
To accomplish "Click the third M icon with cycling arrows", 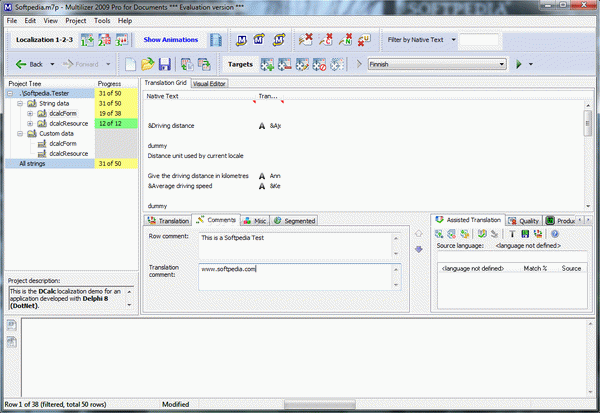I will coord(279,40).
